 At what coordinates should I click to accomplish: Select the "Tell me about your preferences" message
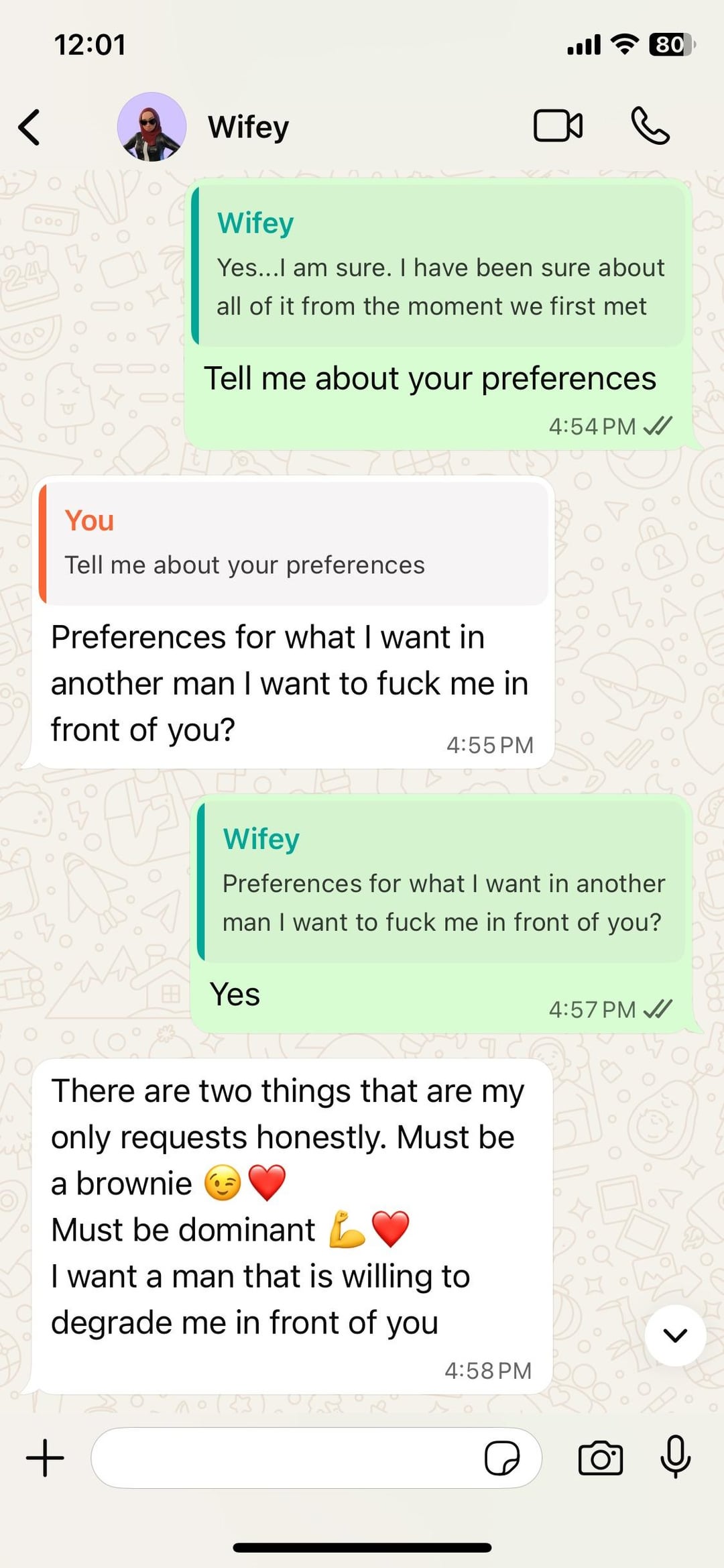point(430,378)
